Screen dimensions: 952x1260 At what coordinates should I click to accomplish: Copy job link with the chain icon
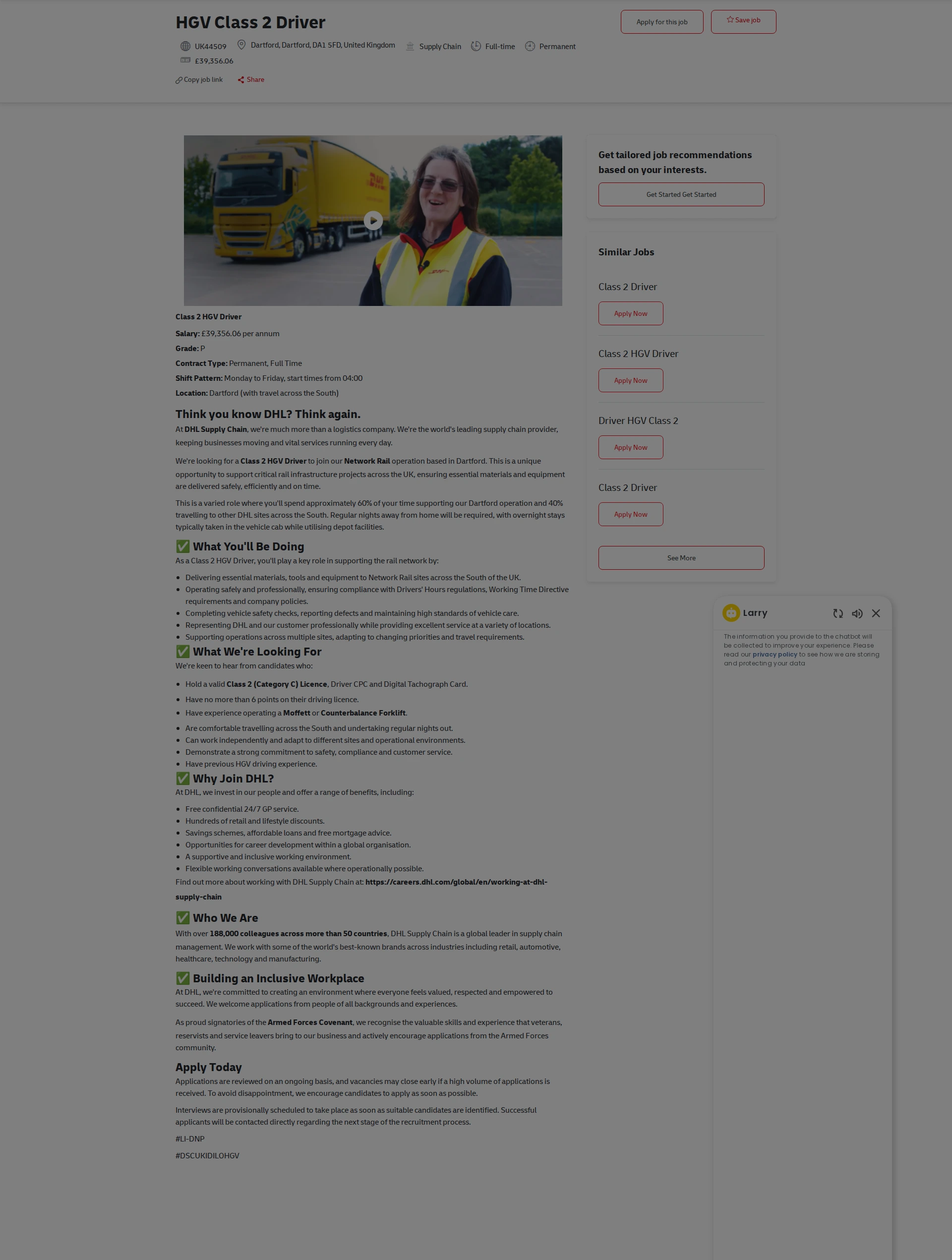tap(199, 80)
